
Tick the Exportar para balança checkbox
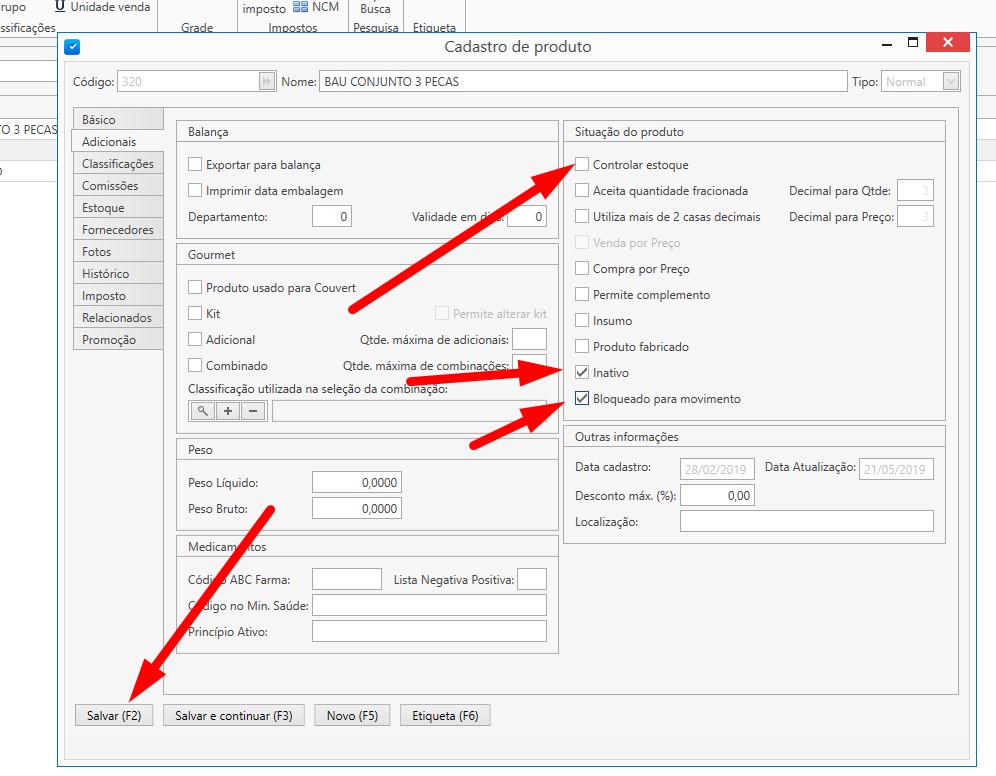[195, 165]
